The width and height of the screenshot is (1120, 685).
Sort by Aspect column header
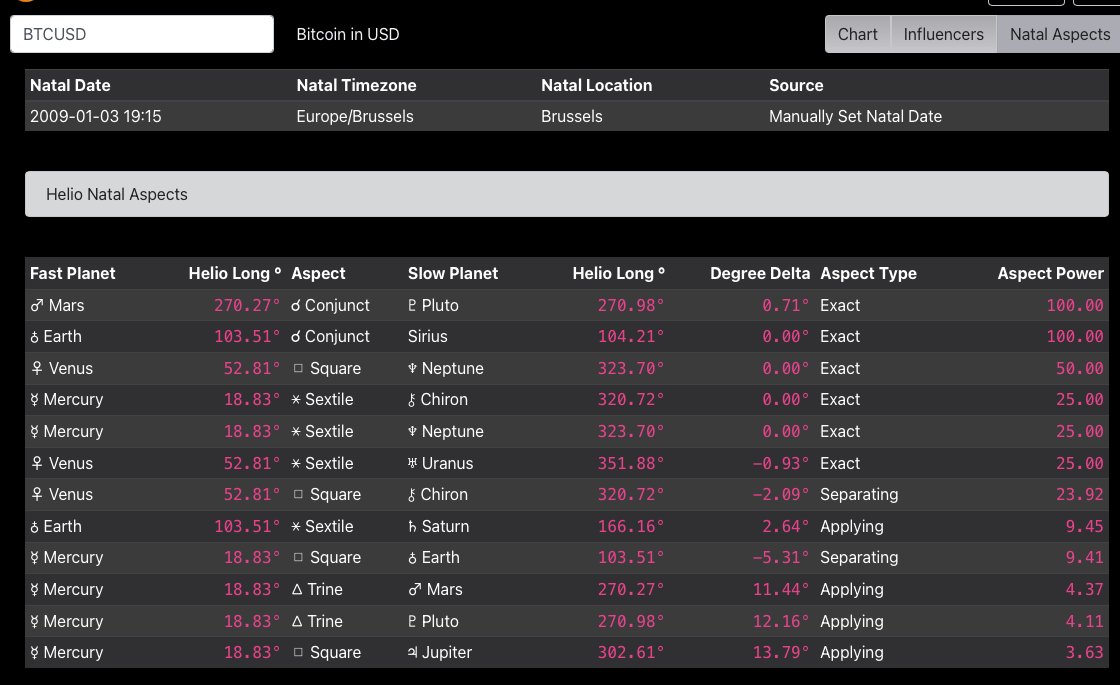(x=318, y=274)
